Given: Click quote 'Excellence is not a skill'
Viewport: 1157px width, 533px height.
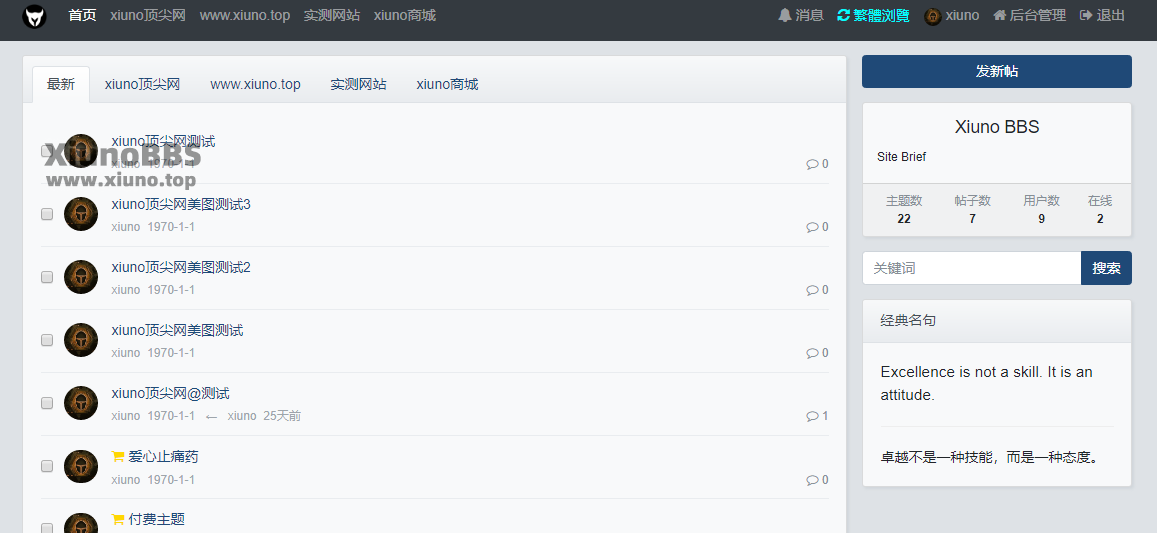Looking at the screenshot, I should coord(987,383).
